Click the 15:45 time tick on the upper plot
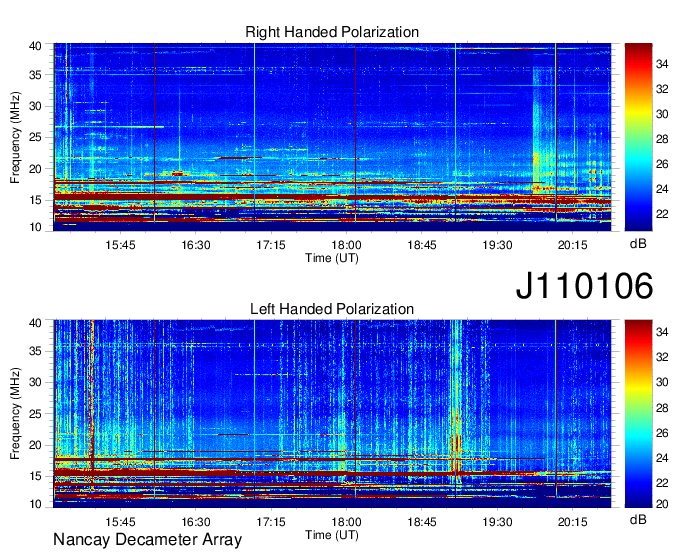Viewport: 680px width, 552px height. 120,245
